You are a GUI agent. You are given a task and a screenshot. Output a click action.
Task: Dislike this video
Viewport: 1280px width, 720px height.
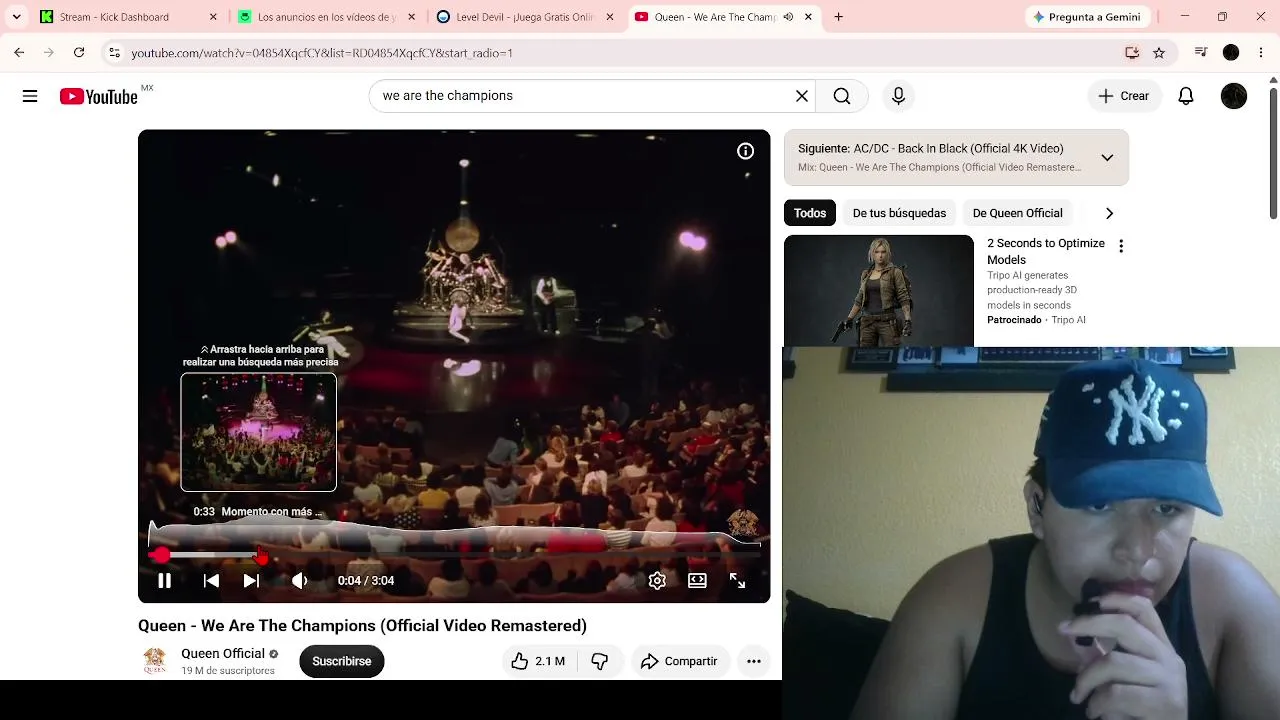coord(600,661)
